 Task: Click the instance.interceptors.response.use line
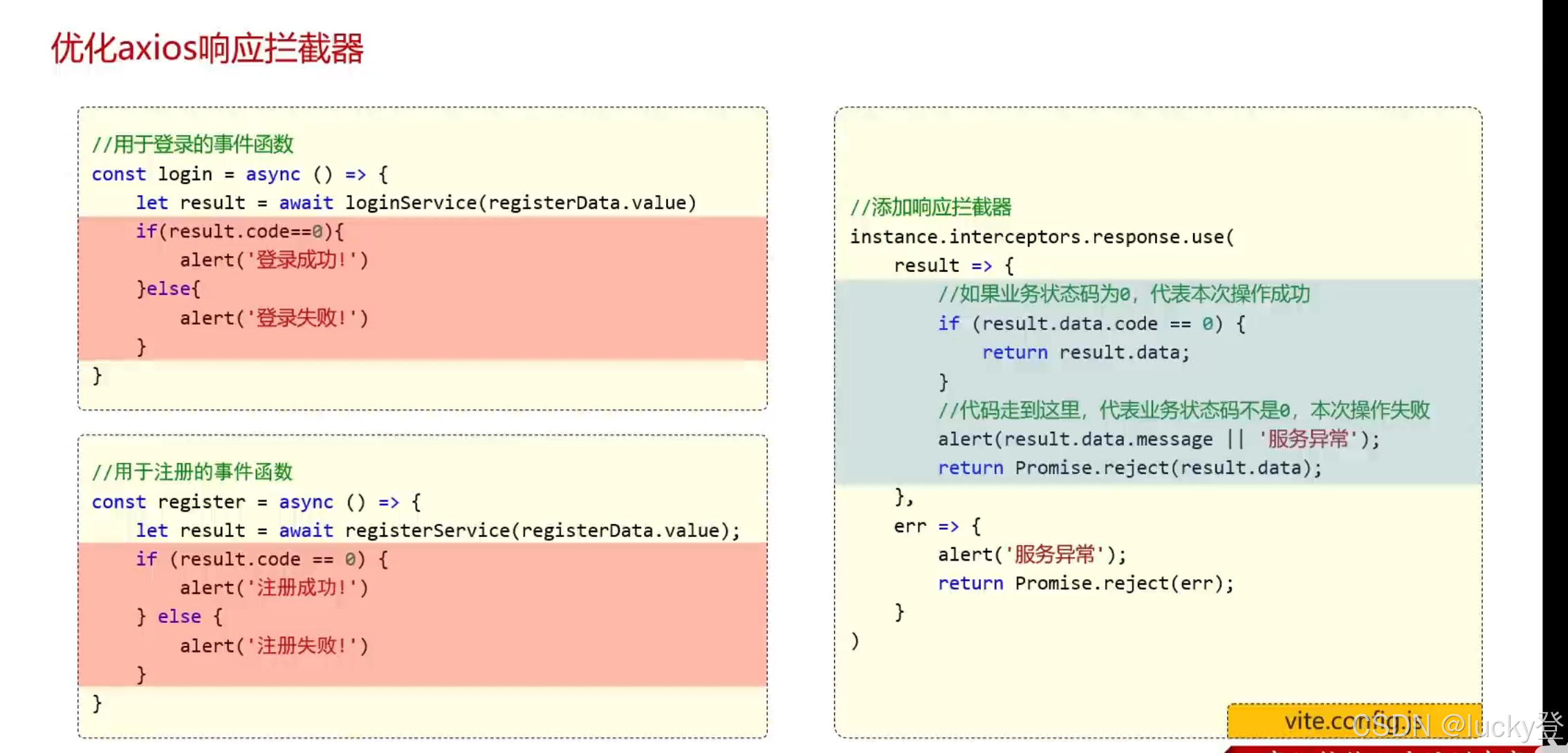(x=1041, y=237)
